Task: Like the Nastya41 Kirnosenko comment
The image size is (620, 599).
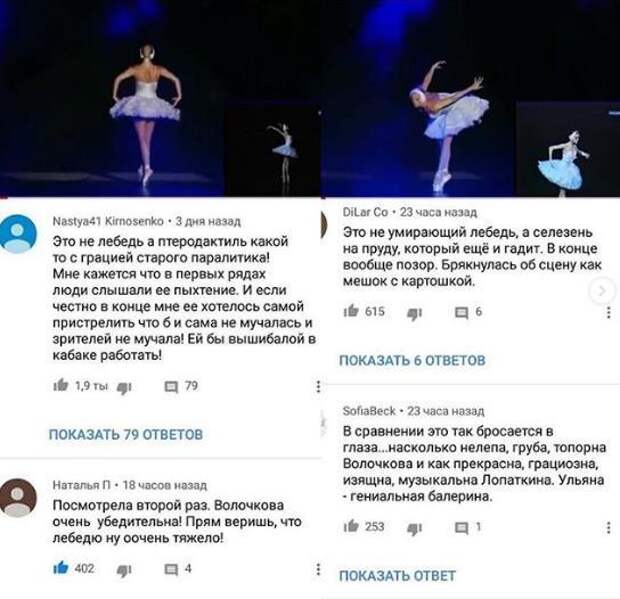Action: point(61,385)
